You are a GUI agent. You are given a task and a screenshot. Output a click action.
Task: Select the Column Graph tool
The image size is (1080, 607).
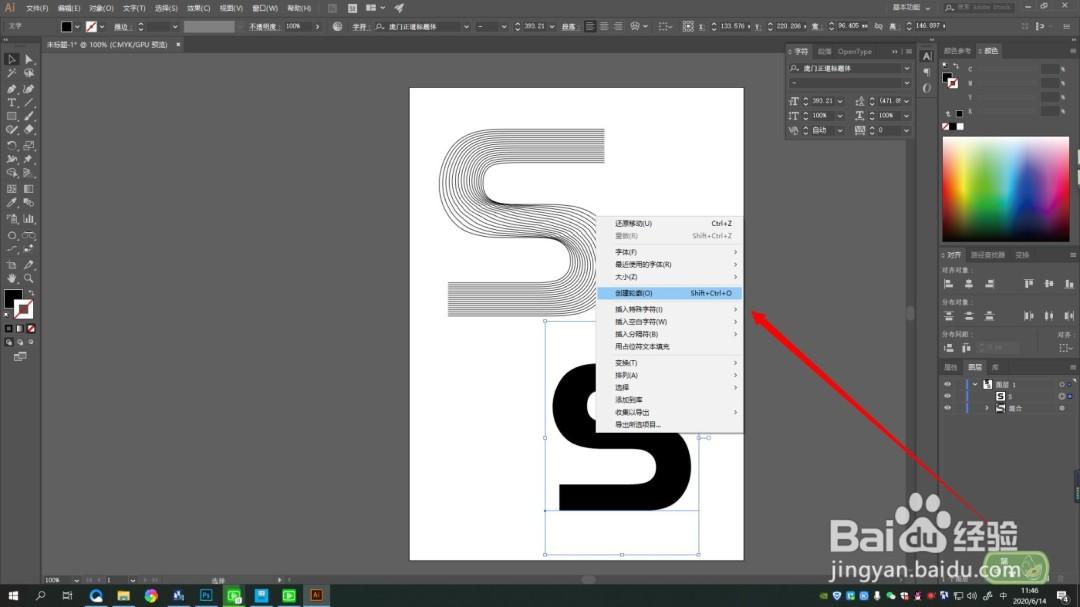[29, 219]
